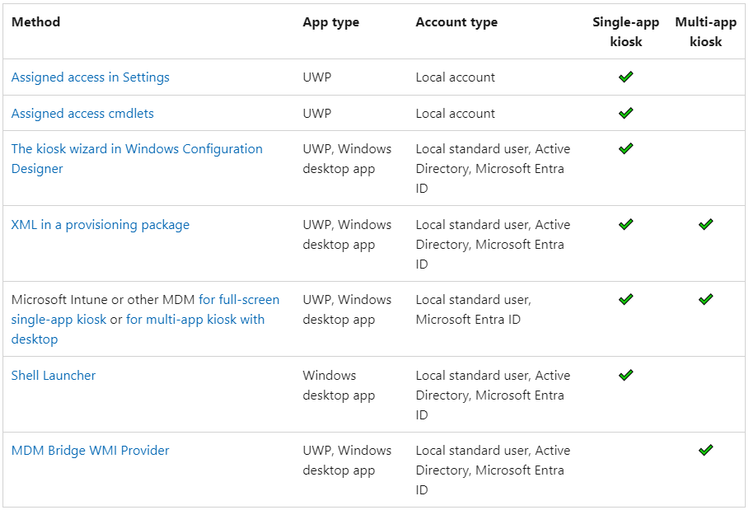The height and width of the screenshot is (510, 750).
Task: Open the Assigned access in Settings link
Action: (x=90, y=77)
